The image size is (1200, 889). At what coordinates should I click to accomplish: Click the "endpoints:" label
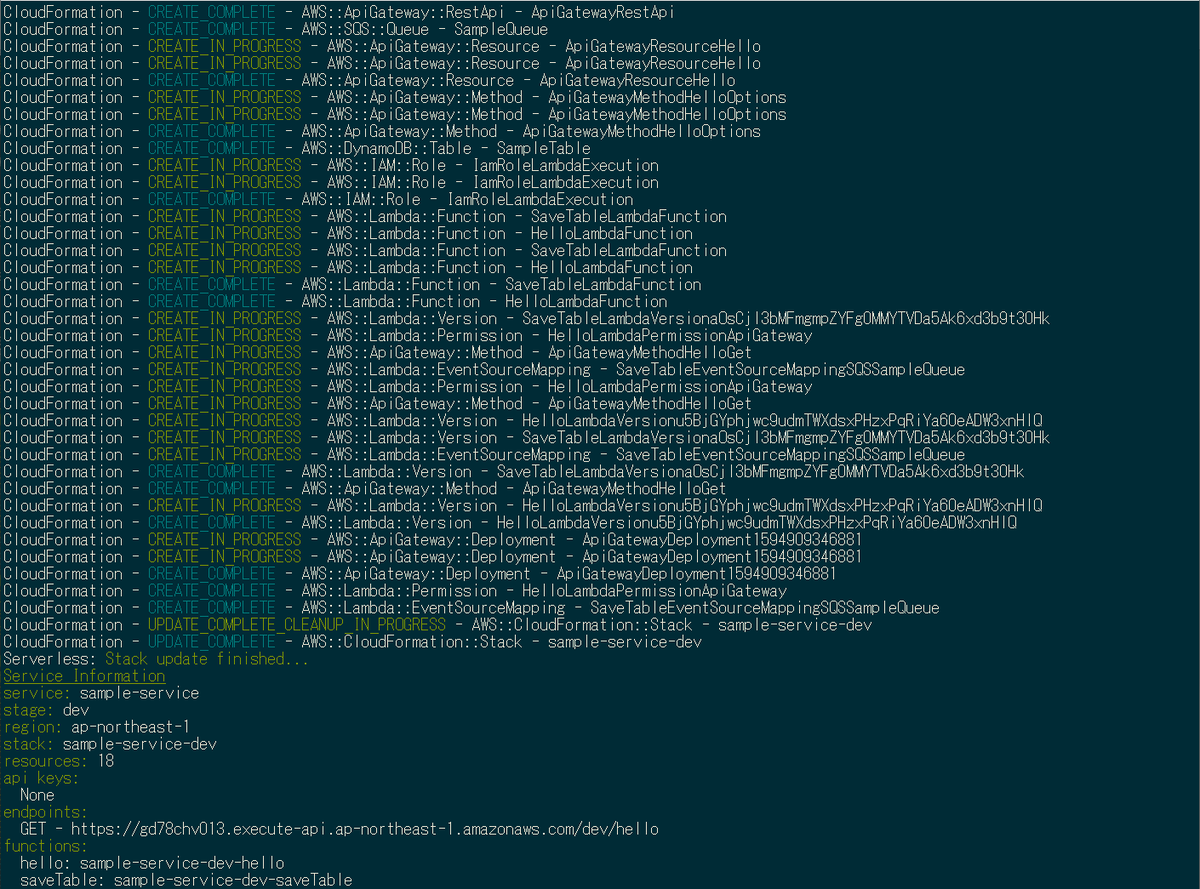46,811
